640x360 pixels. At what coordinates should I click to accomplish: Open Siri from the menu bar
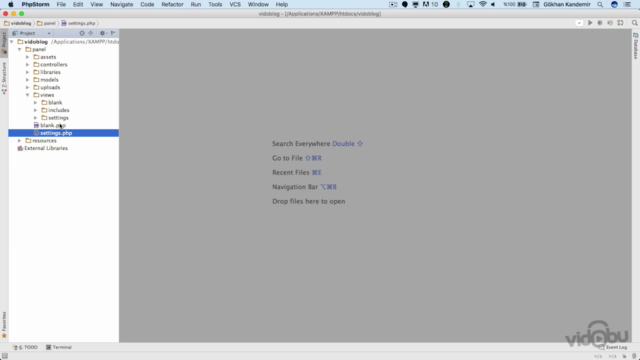coord(614,4)
